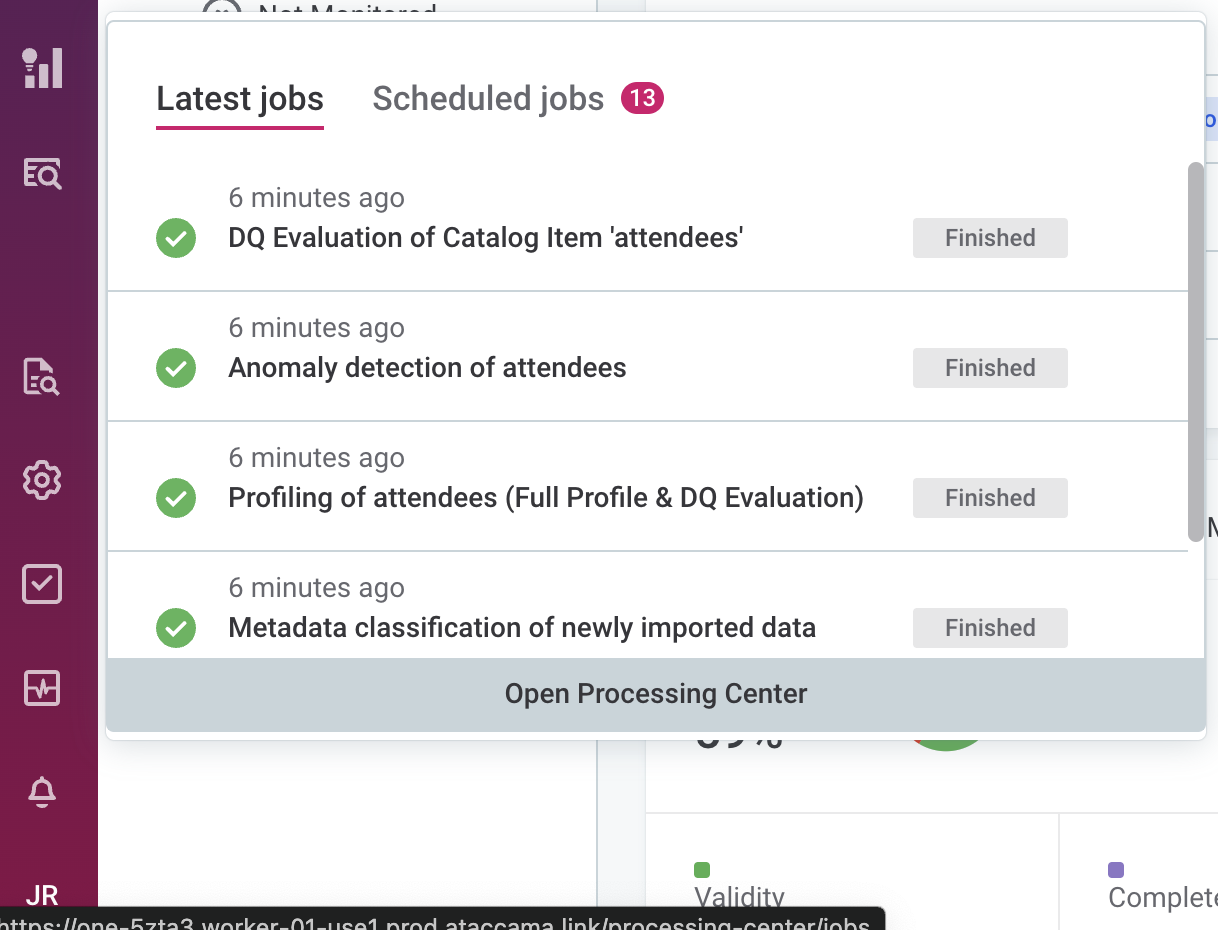This screenshot has height=930, width=1218.
Task: Open the JR user profile avatar
Action: point(41,895)
